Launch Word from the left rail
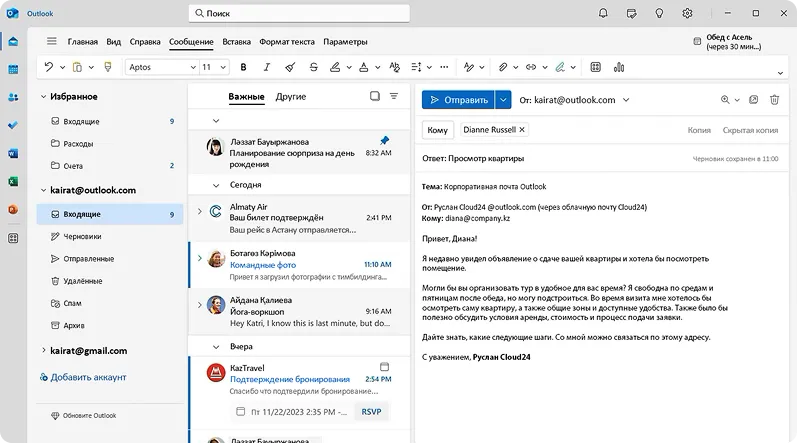The width and height of the screenshot is (797, 443). tap(13, 153)
